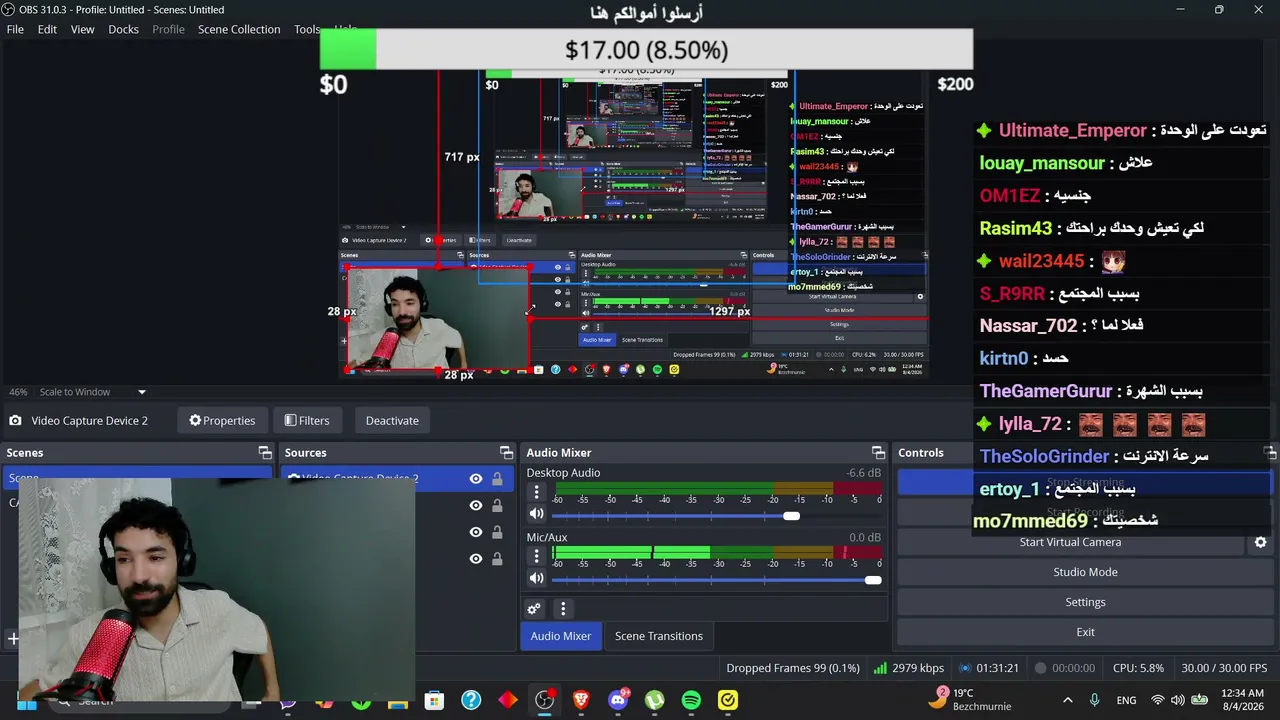The width and height of the screenshot is (1280, 720).
Task: Open the weather widget showing 19°C
Action: 968,699
